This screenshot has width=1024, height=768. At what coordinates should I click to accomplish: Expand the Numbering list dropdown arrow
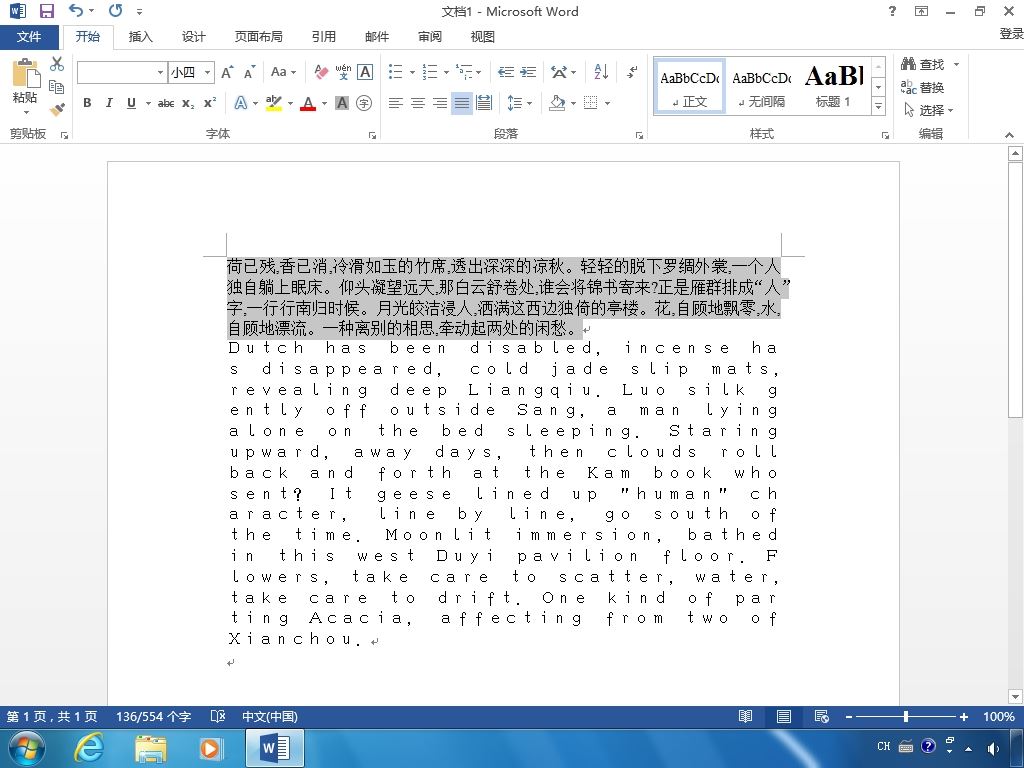coord(446,72)
